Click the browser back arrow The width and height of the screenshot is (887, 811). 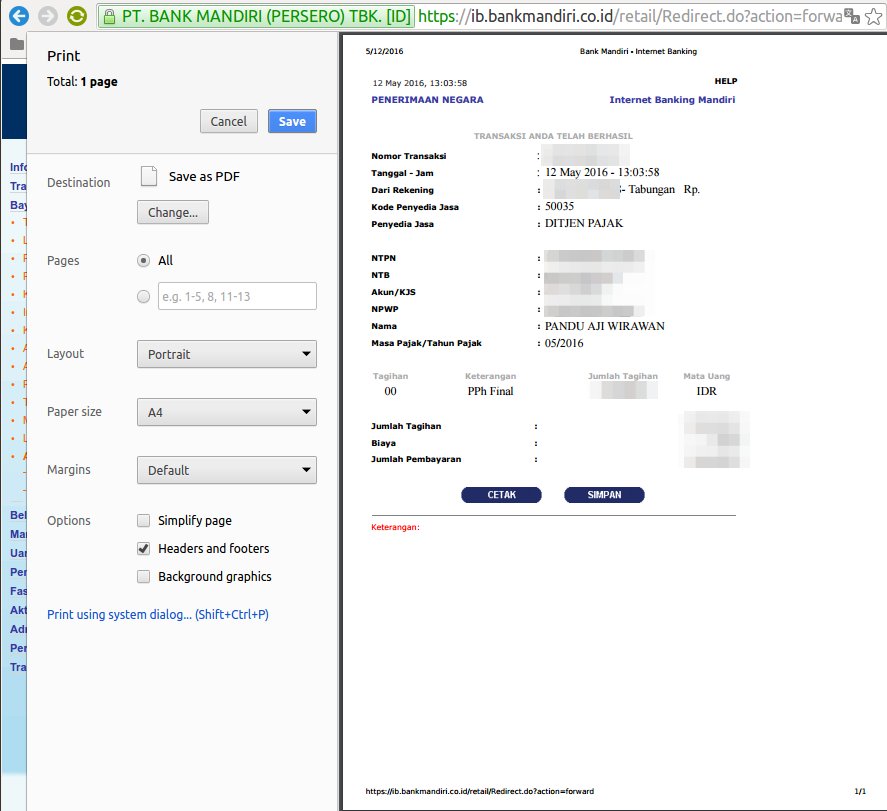click(19, 16)
